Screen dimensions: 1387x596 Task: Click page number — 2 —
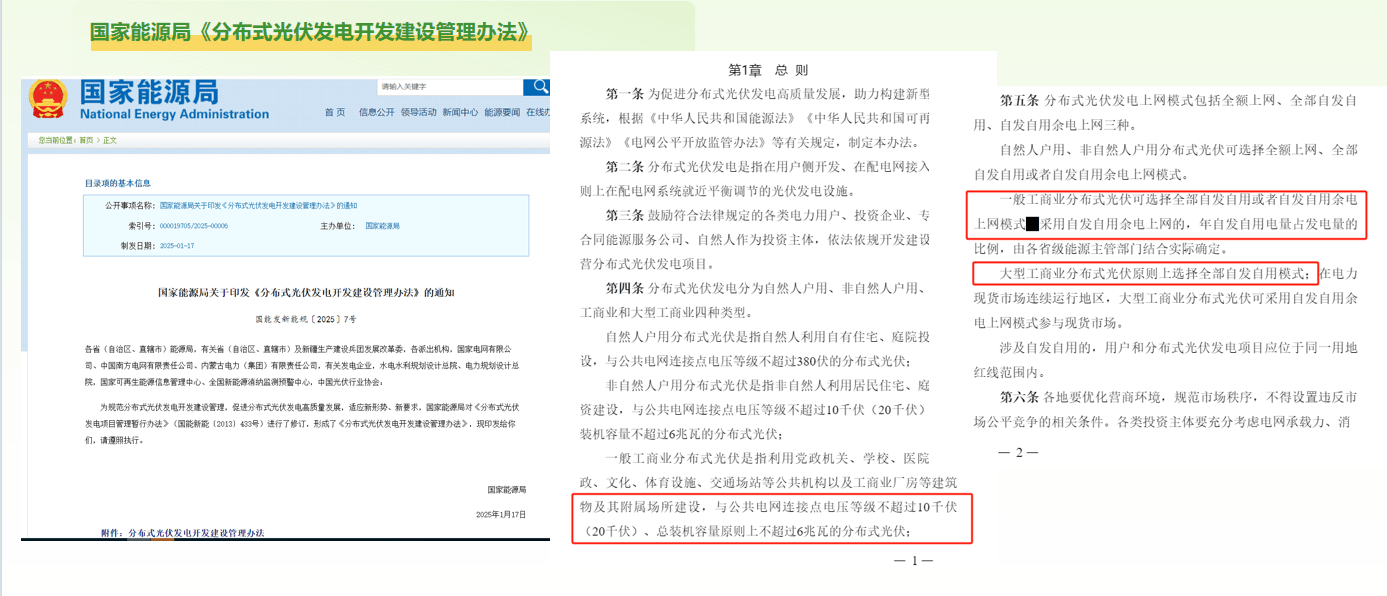point(1018,453)
